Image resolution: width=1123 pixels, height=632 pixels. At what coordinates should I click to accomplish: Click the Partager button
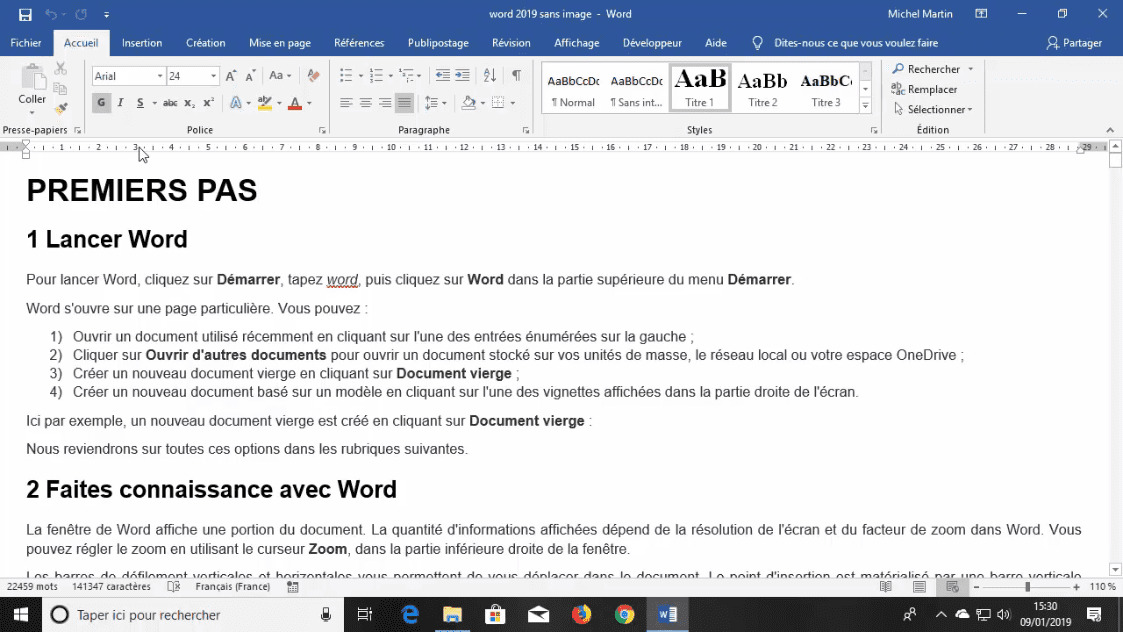click(x=1074, y=43)
